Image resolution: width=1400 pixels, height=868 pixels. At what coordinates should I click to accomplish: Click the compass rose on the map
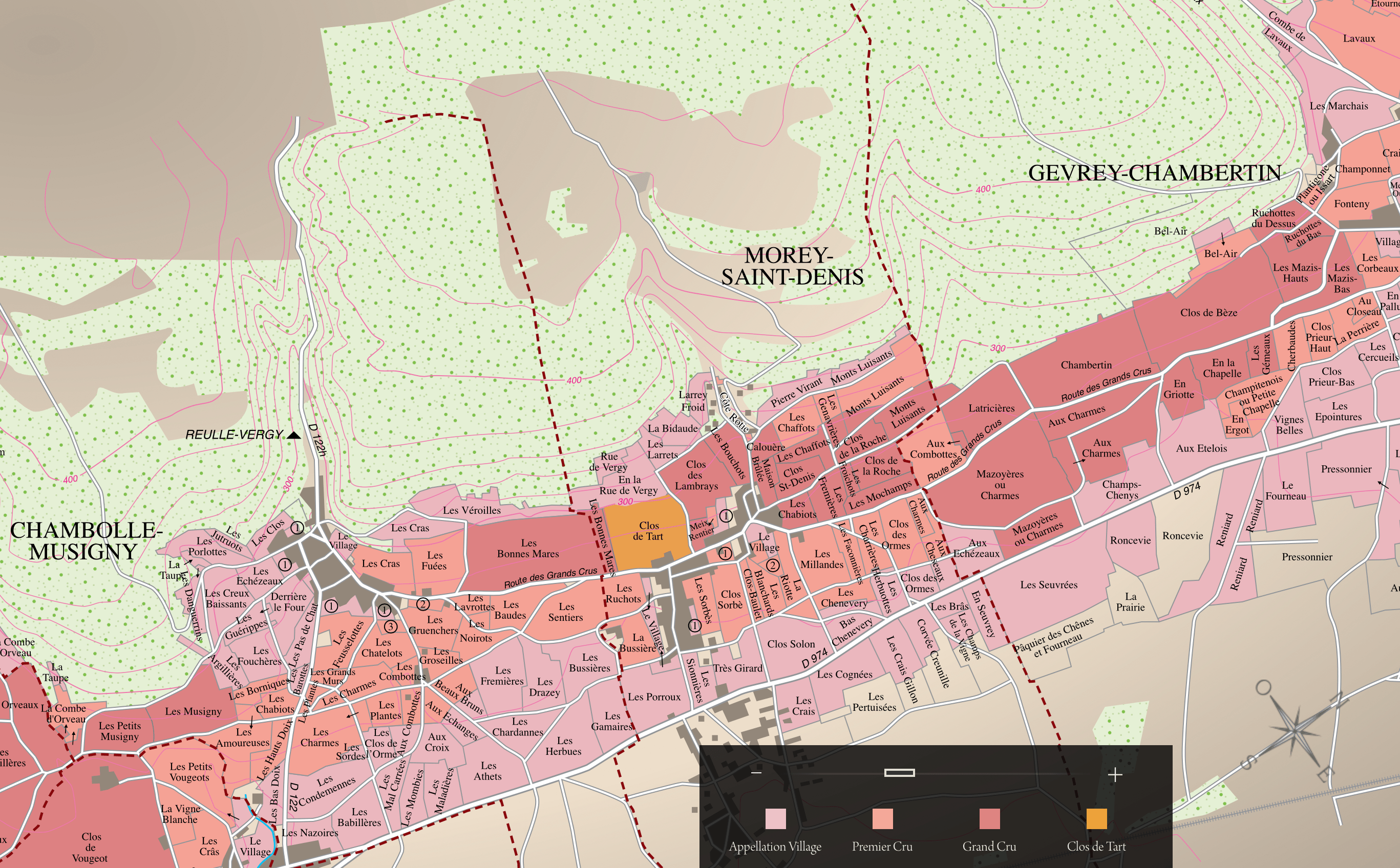click(1295, 730)
